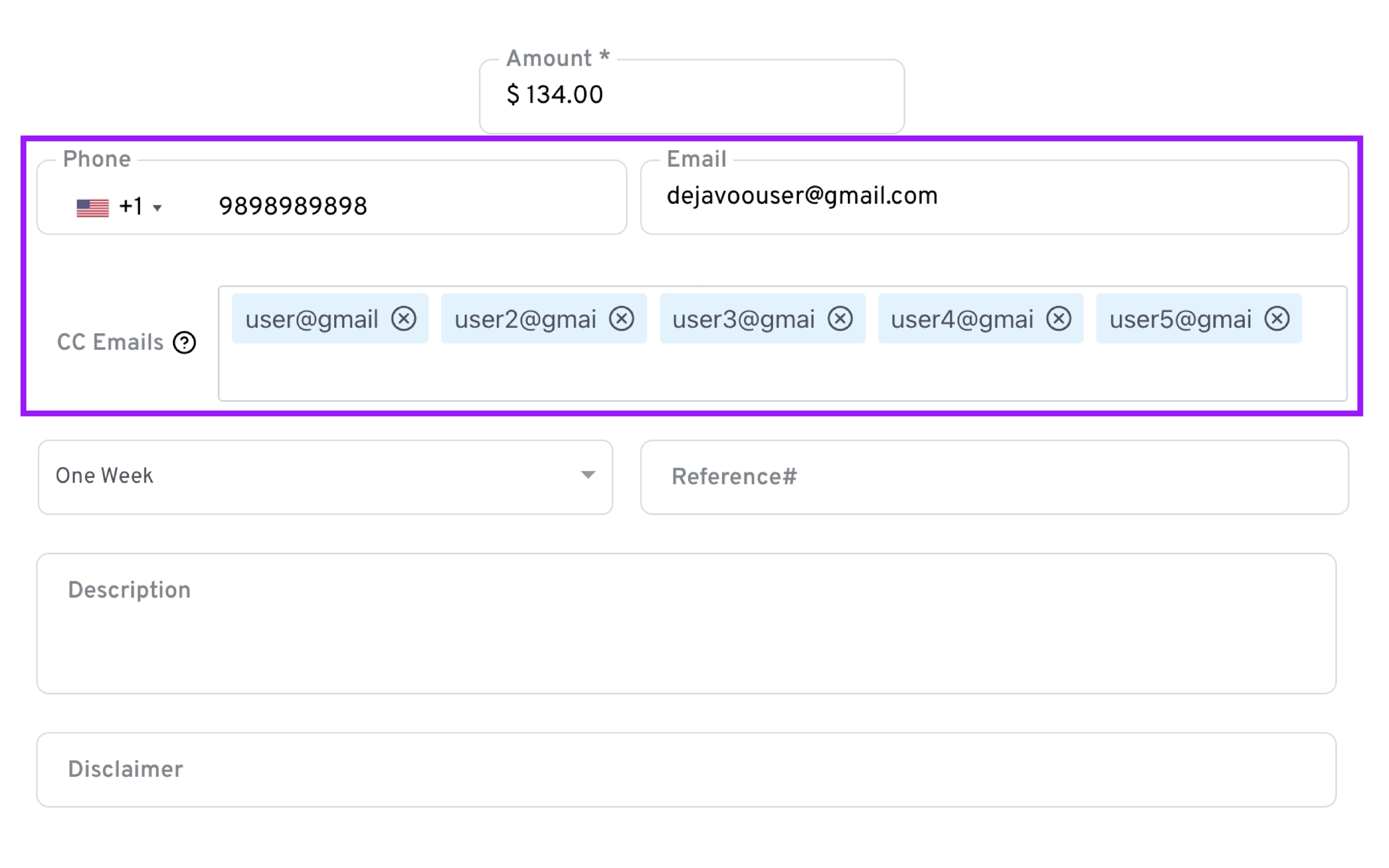Remove the user@gmail CC email chip
The image size is (1389, 868).
click(404, 319)
